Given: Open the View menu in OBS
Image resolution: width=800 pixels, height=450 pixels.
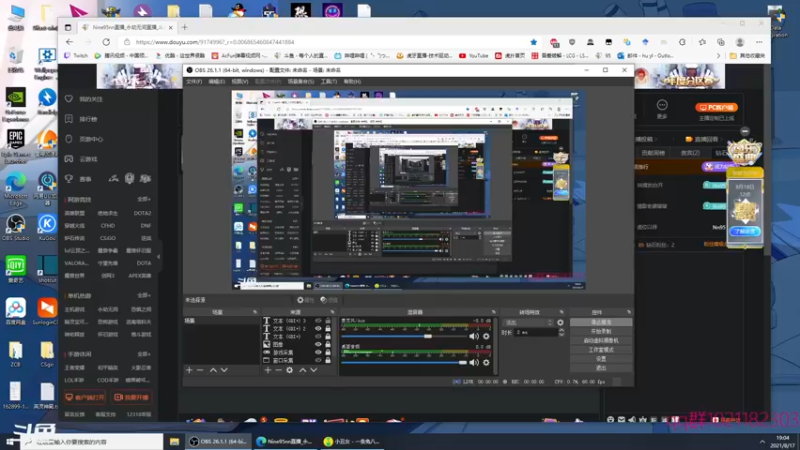Looking at the screenshot, I should [240, 82].
